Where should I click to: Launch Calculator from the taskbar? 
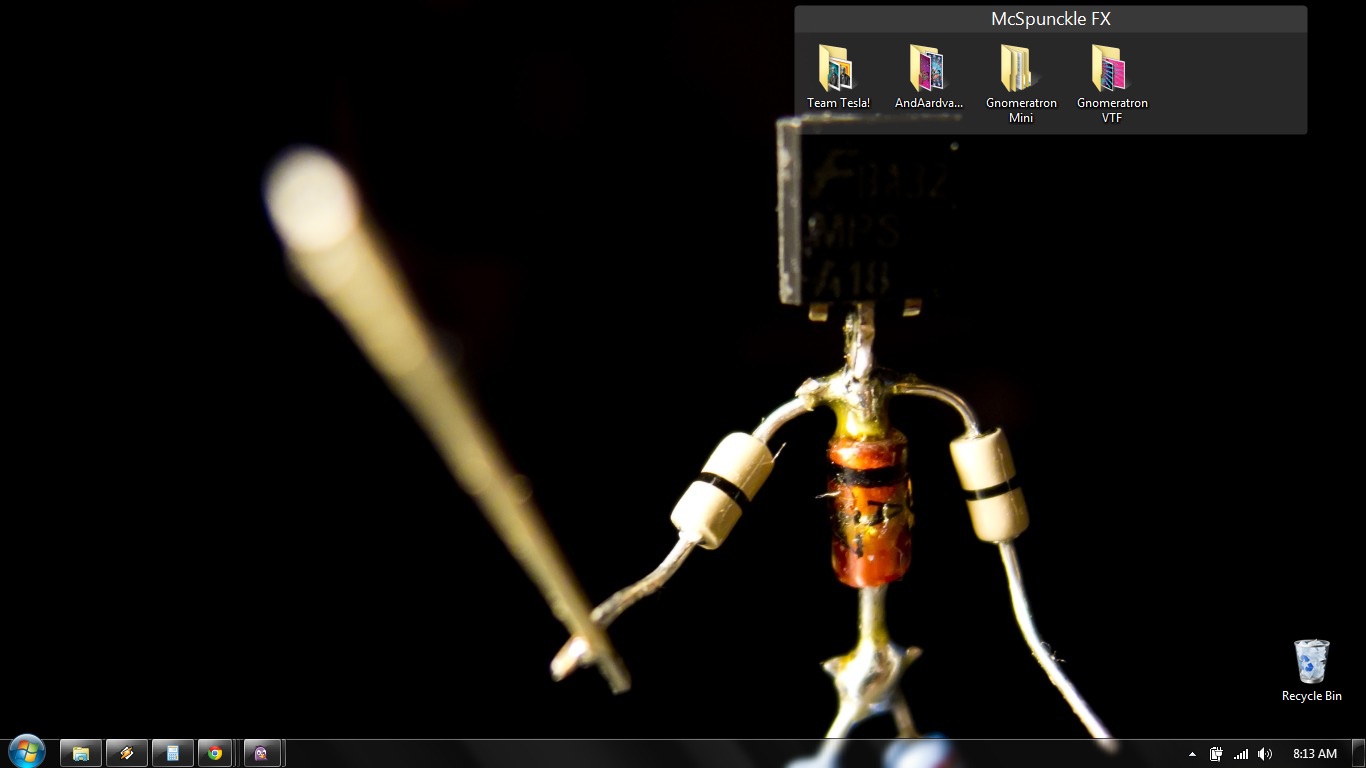[173, 753]
